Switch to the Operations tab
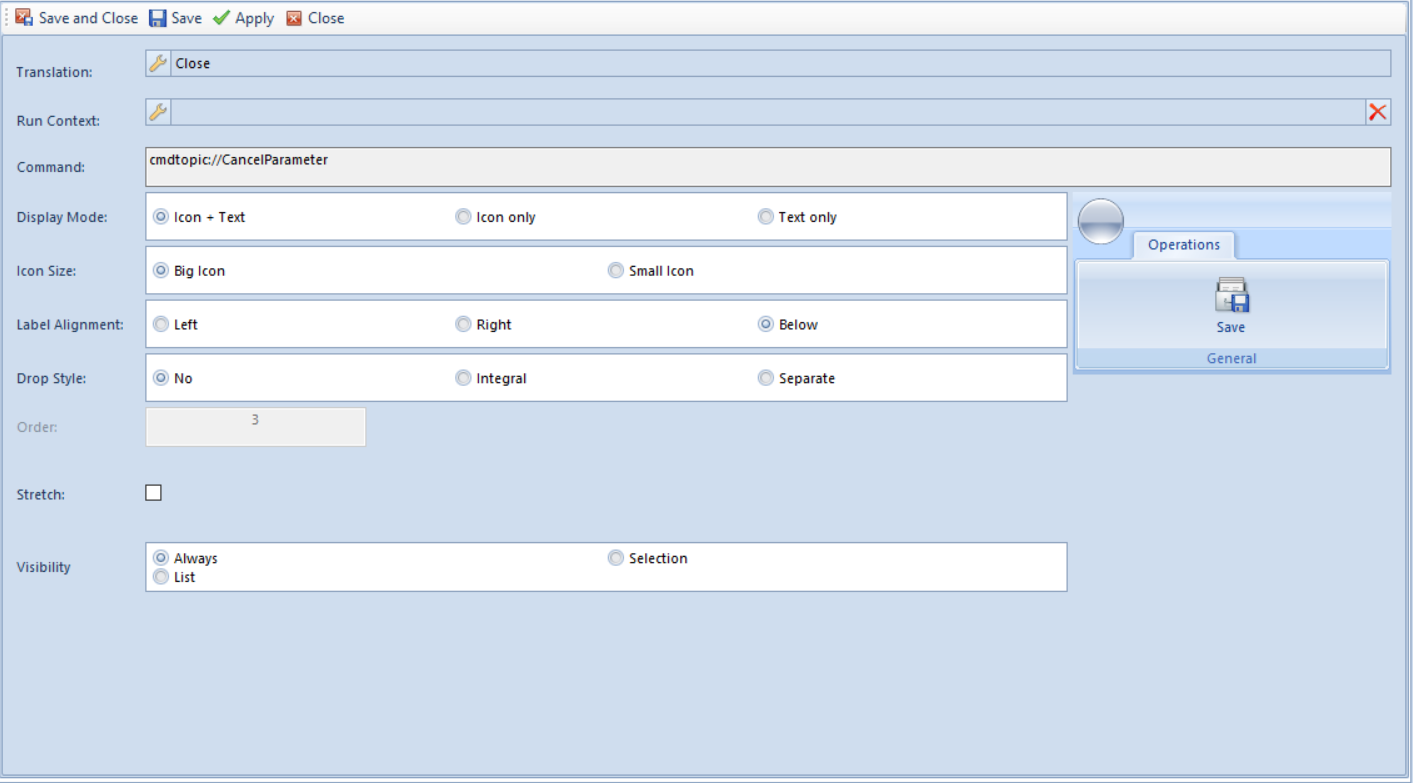 click(x=1184, y=245)
